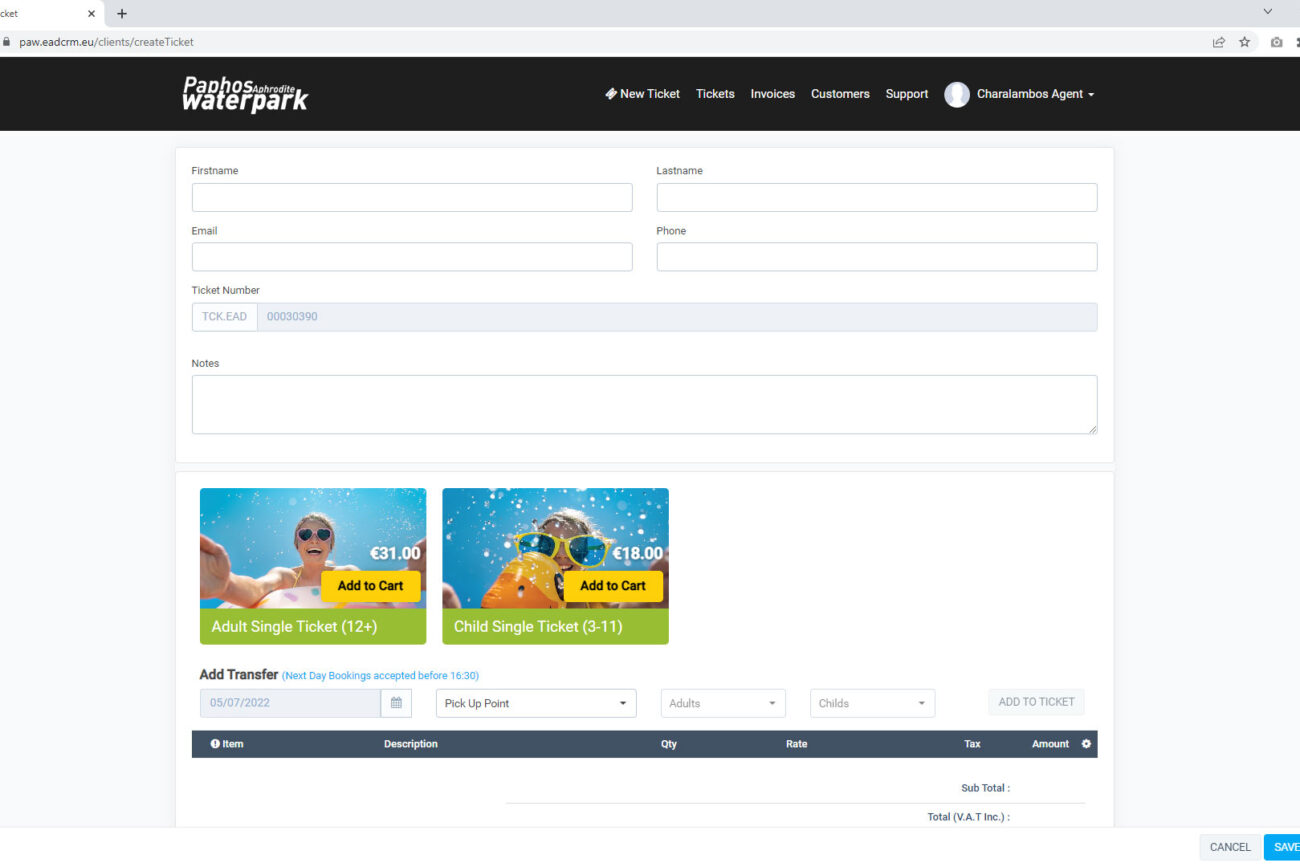Click the gear icon in table header

click(1087, 744)
